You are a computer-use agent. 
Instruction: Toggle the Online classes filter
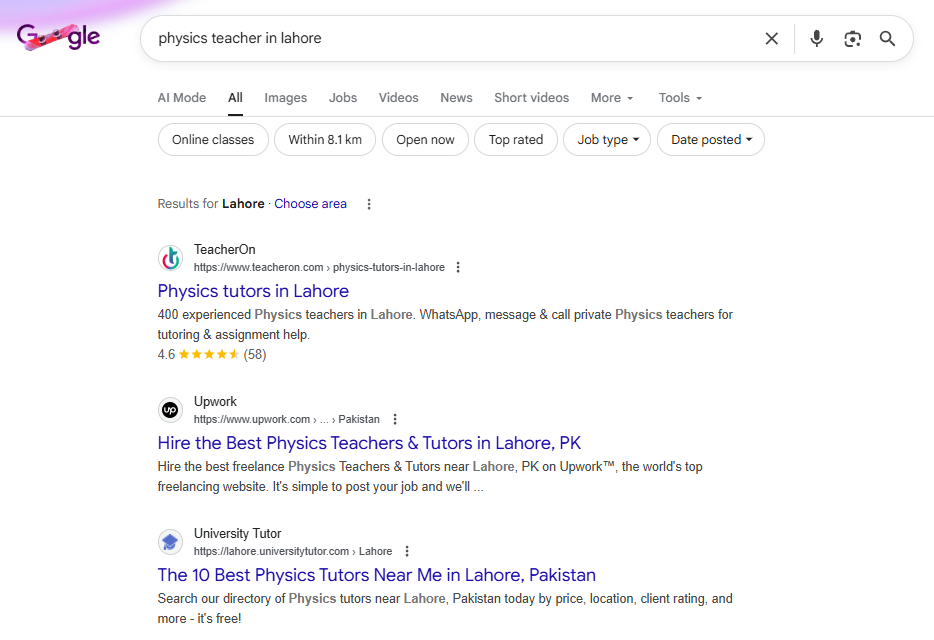coord(212,139)
